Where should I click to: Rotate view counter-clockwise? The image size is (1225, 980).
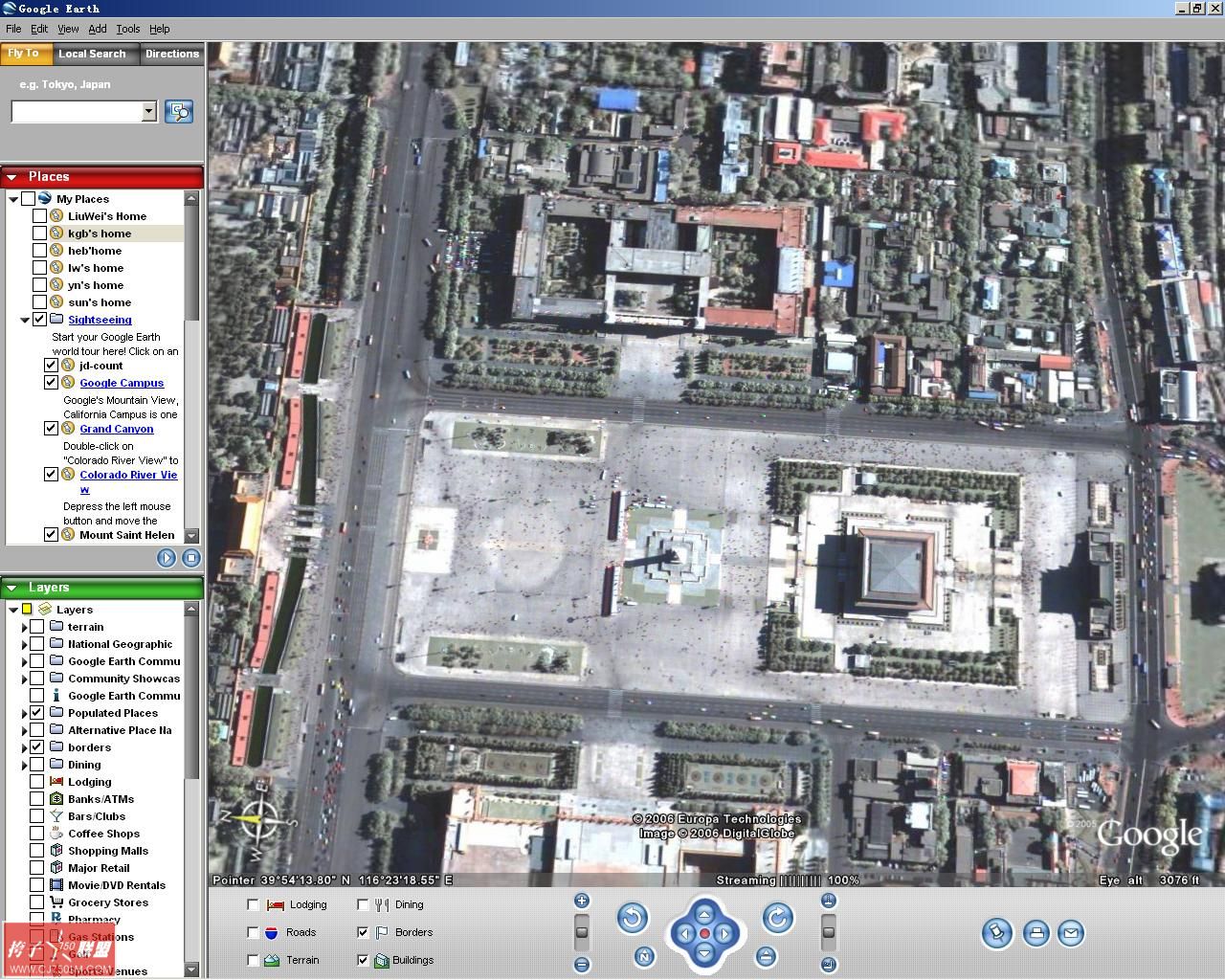(632, 919)
